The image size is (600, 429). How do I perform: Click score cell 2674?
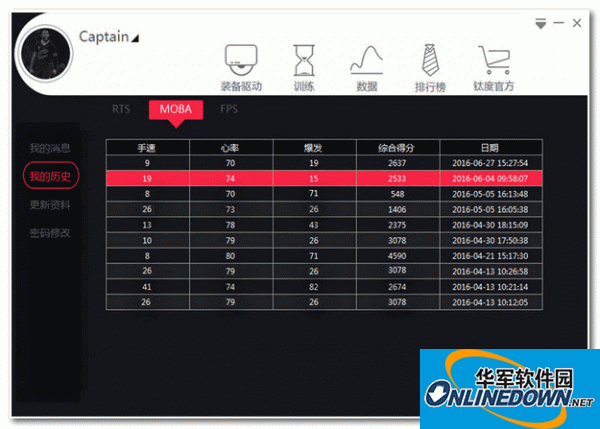pyautogui.click(x=398, y=287)
